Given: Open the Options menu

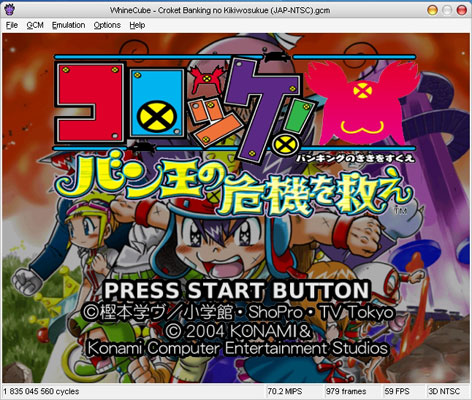Looking at the screenshot, I should pos(107,25).
